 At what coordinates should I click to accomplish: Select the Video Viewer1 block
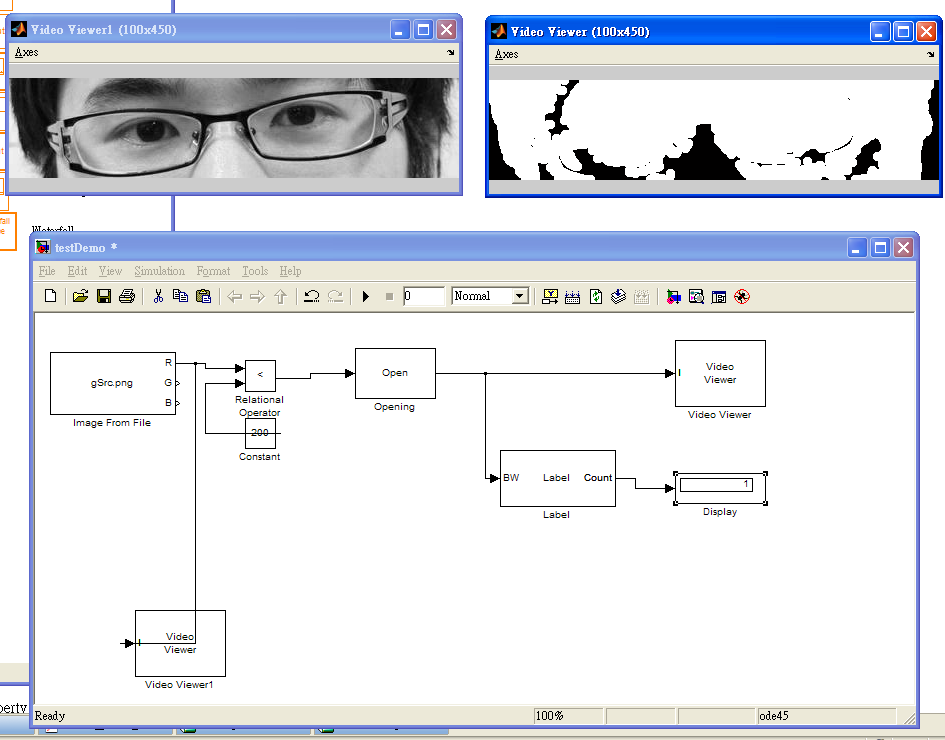[180, 643]
